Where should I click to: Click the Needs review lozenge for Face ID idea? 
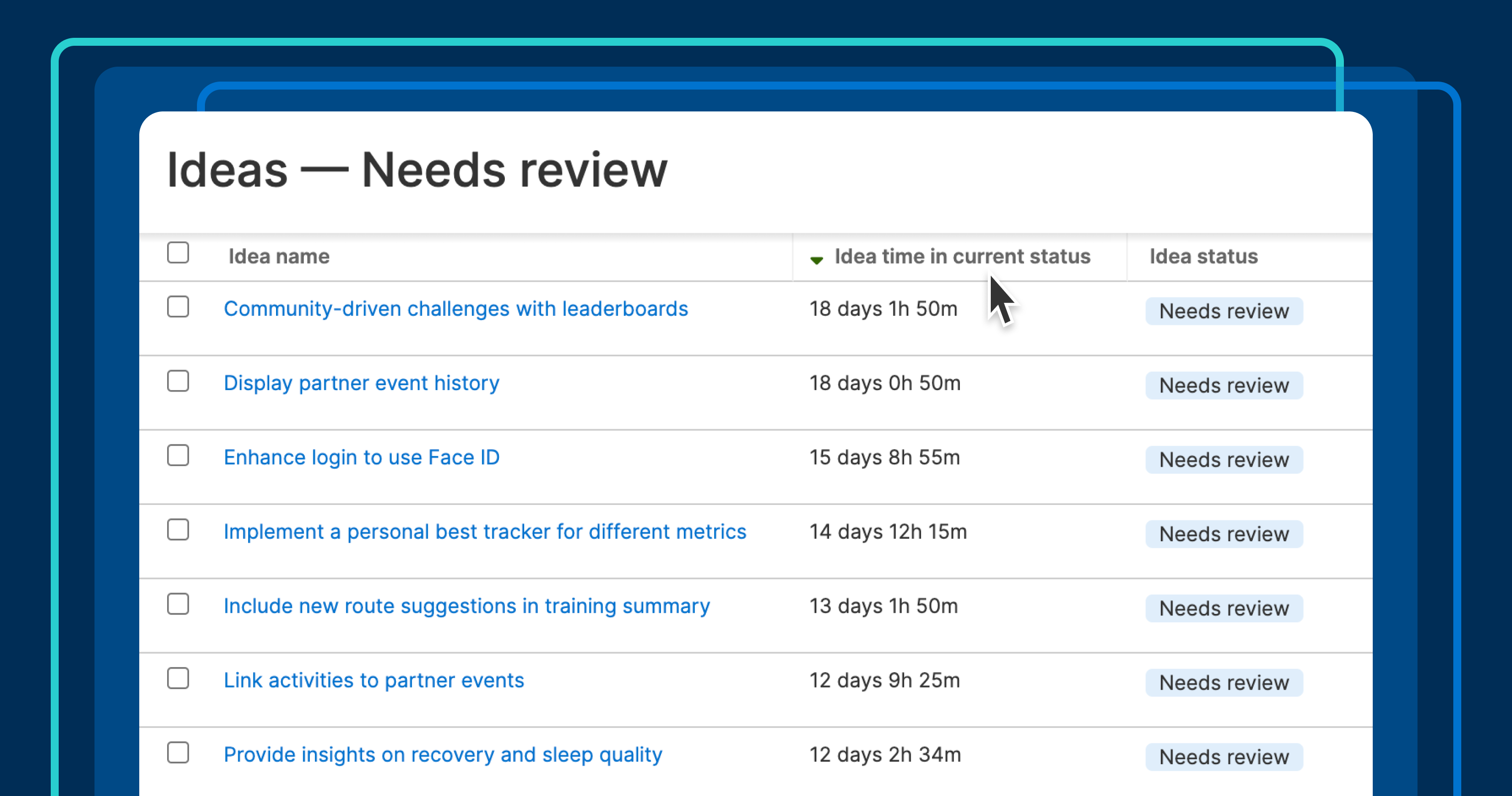click(1223, 460)
